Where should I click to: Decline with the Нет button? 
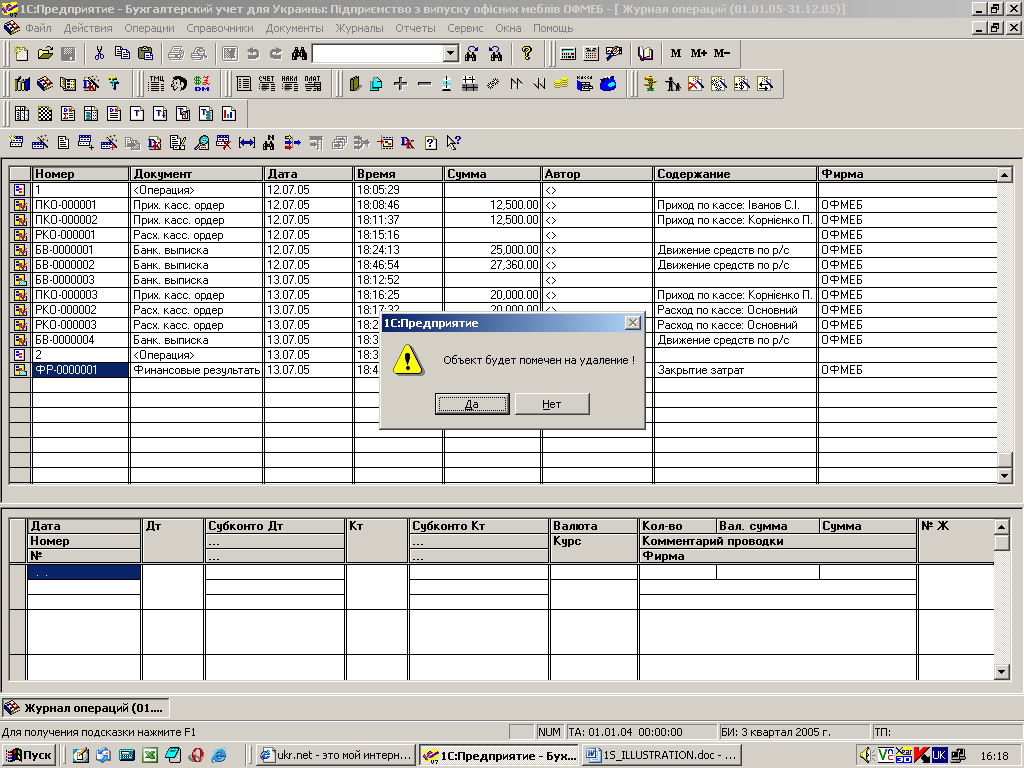552,404
